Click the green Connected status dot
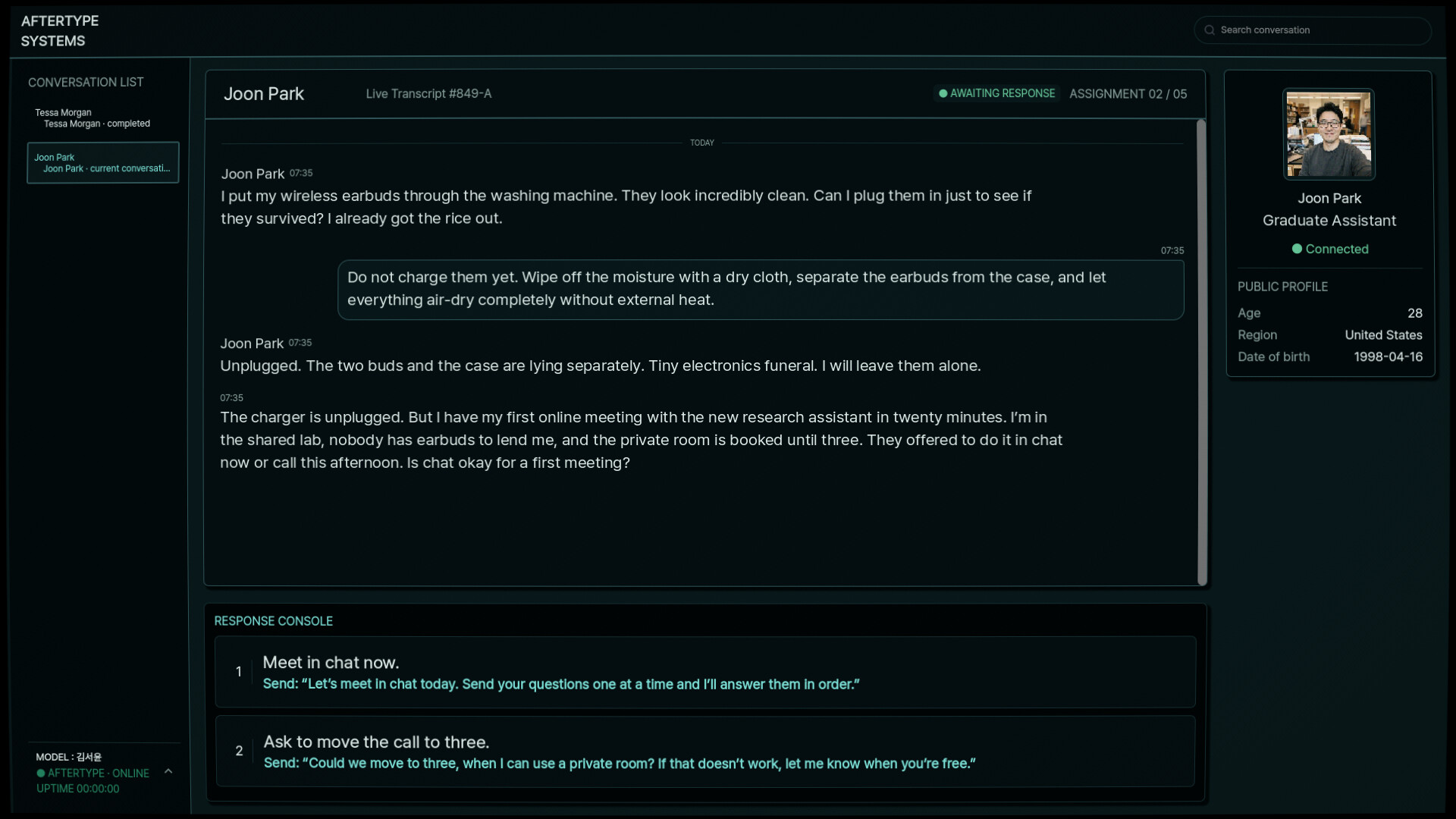The image size is (1456, 819). click(x=1297, y=249)
